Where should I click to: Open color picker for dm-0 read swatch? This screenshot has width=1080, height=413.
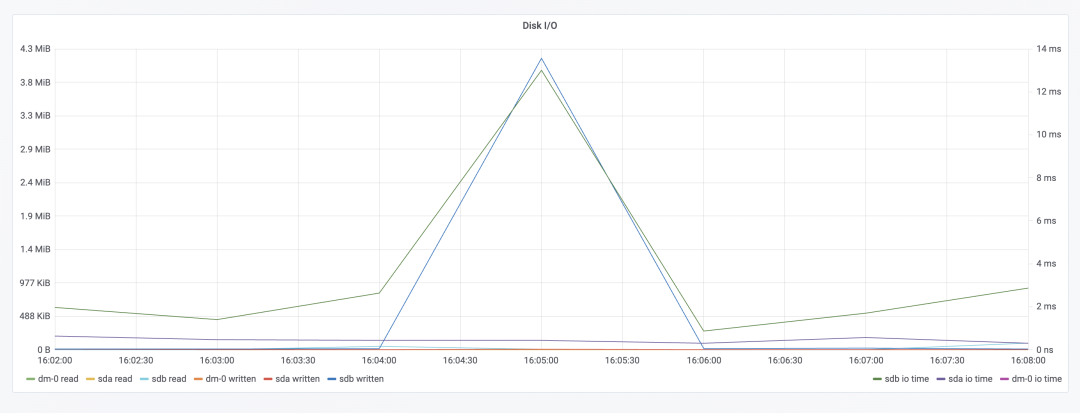pyautogui.click(x=31, y=379)
